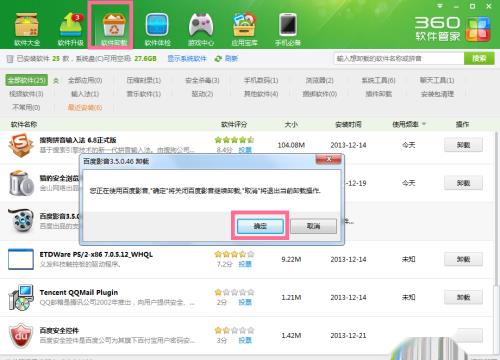Select the 全部软件(25) category
The width and height of the screenshot is (500, 360).
click(27, 80)
